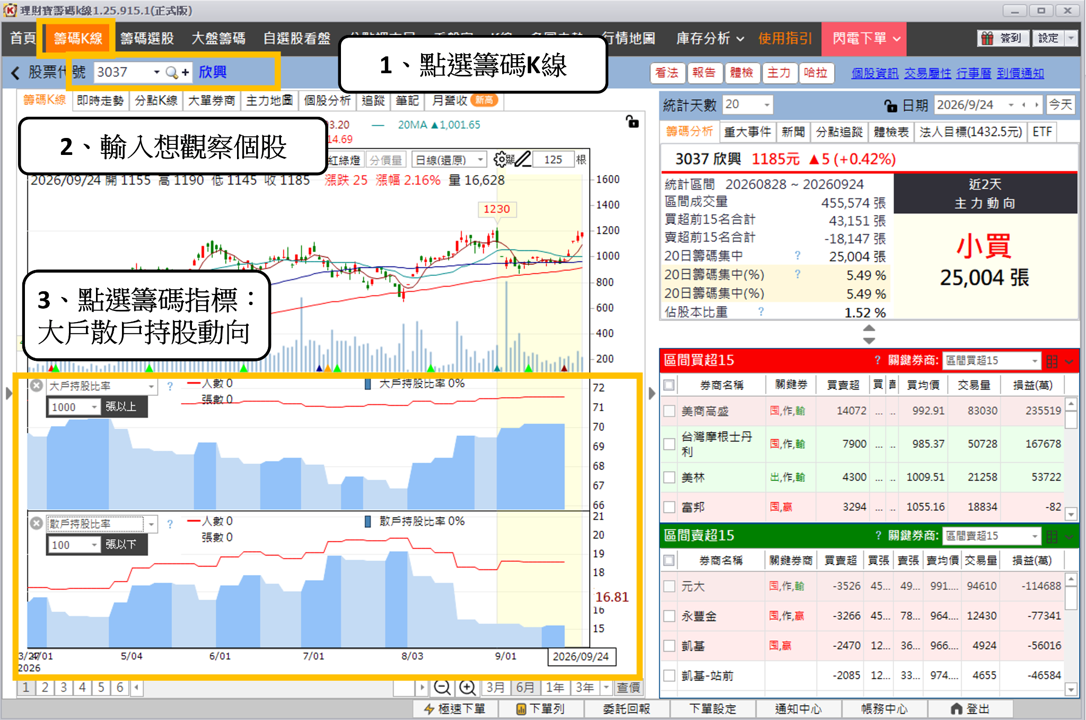Click the unlock icon beside 日期
The height and width of the screenshot is (720, 1086).
coord(891,105)
